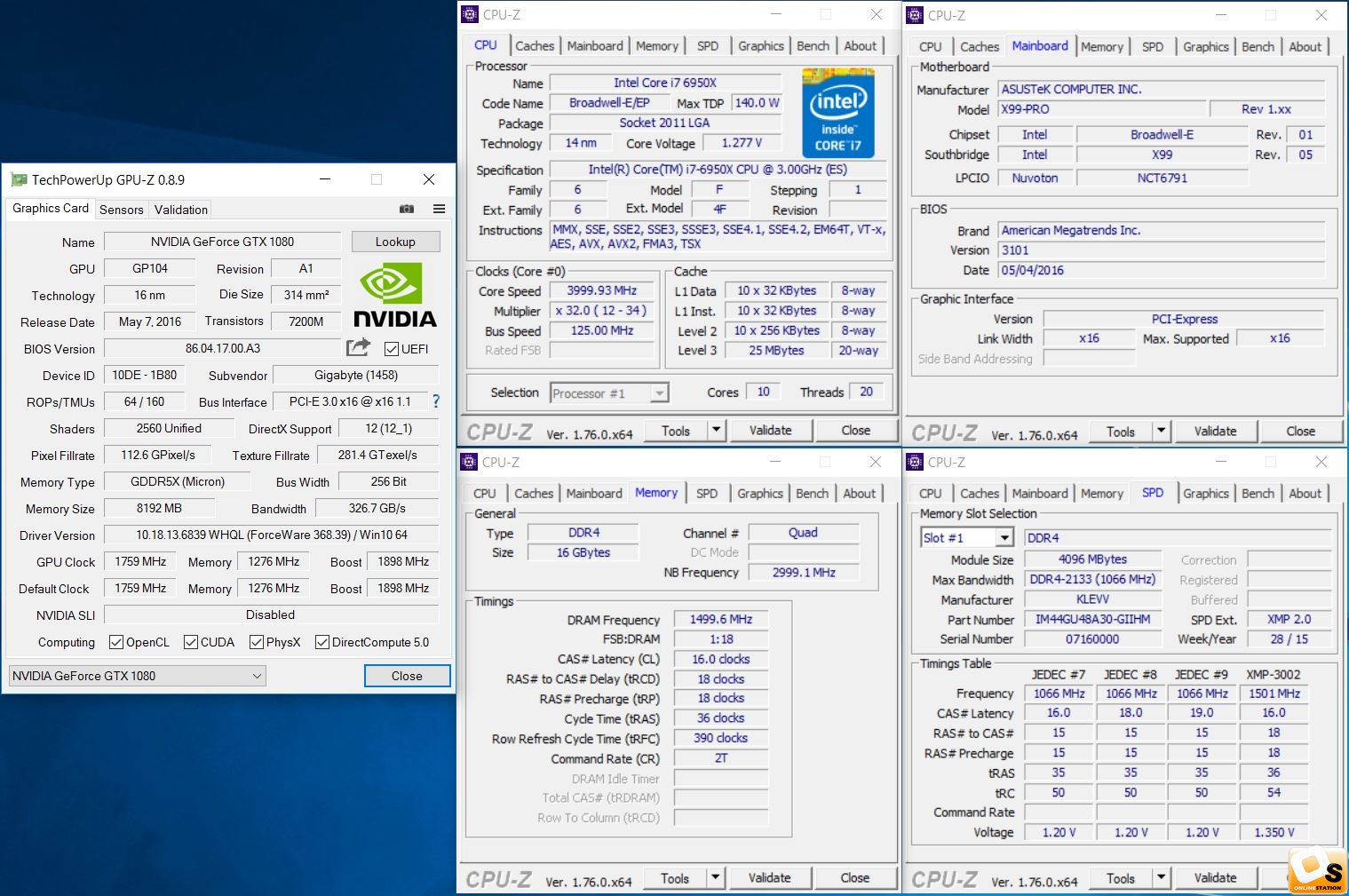
Task: Select SPD tab in the Memory window
Action: (x=707, y=494)
